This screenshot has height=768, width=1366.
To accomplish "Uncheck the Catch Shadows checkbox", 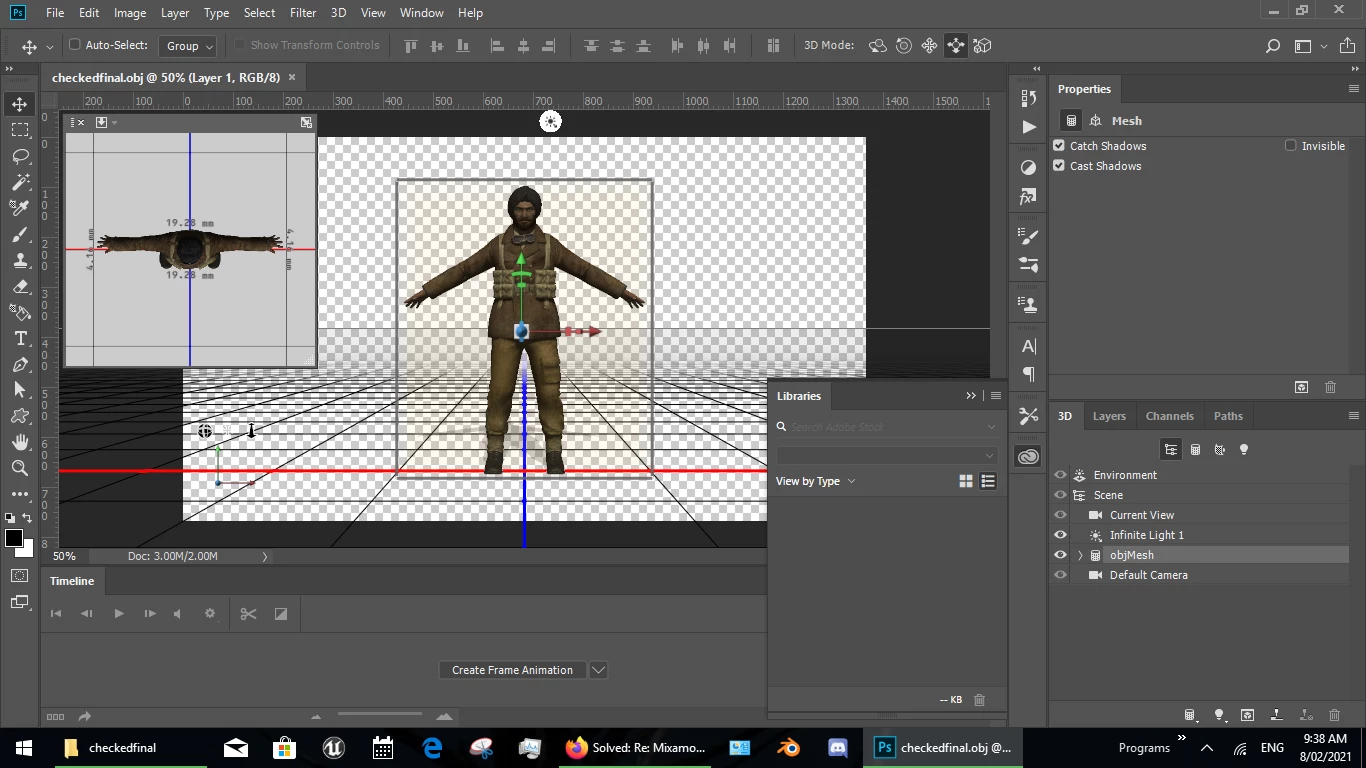I will (x=1060, y=146).
